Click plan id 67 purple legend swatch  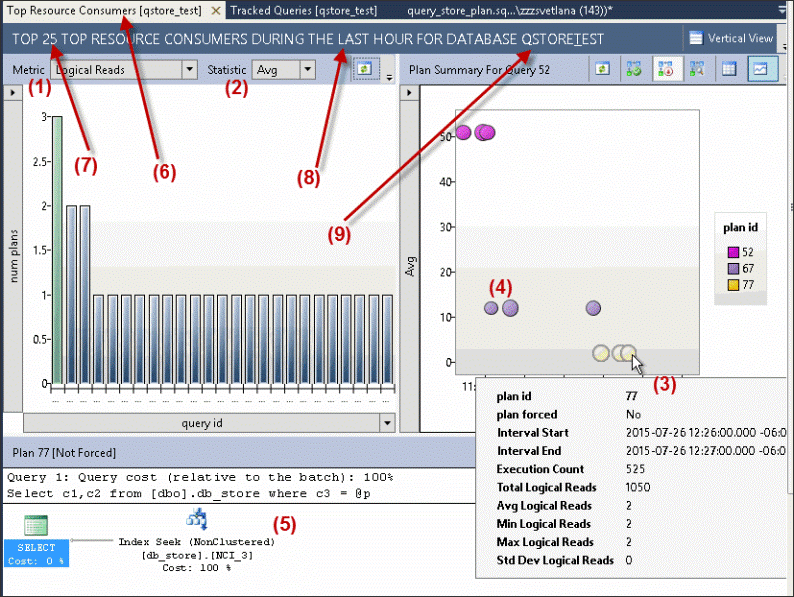(733, 268)
